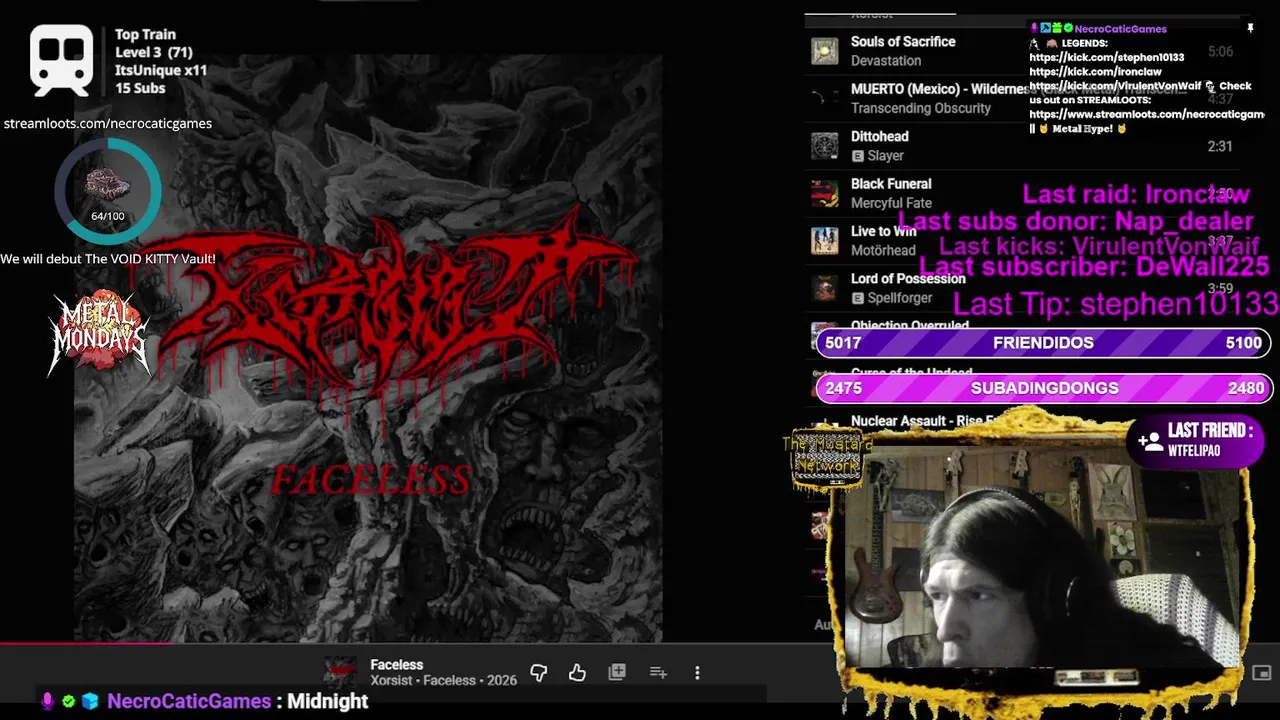
Task: Play Souls of Sacrifice from the queue
Action: click(x=903, y=42)
